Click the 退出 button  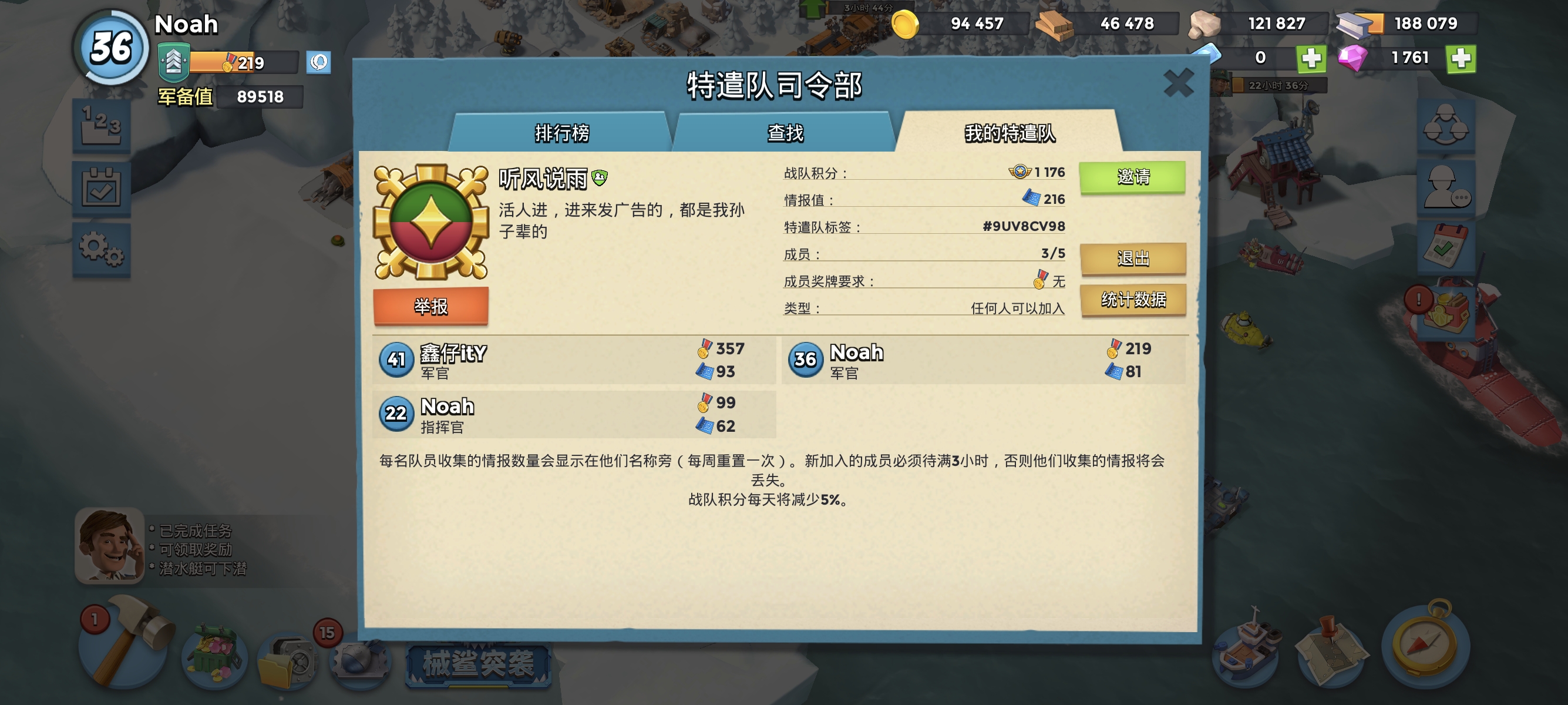(1133, 258)
